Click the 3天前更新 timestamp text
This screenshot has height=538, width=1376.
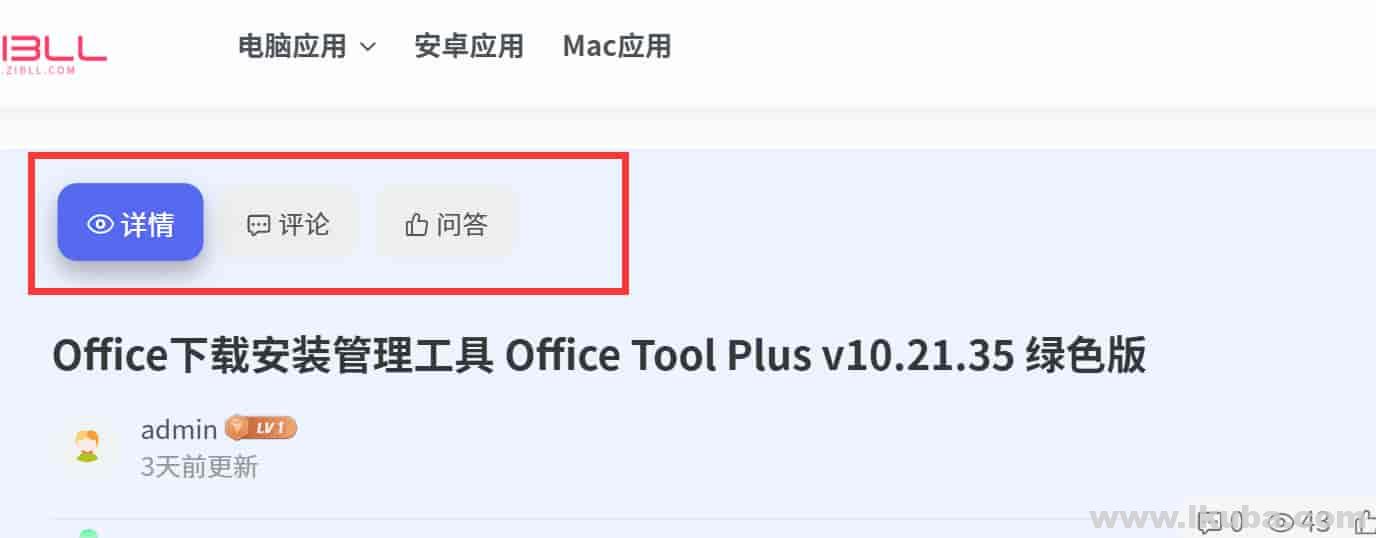(200, 467)
